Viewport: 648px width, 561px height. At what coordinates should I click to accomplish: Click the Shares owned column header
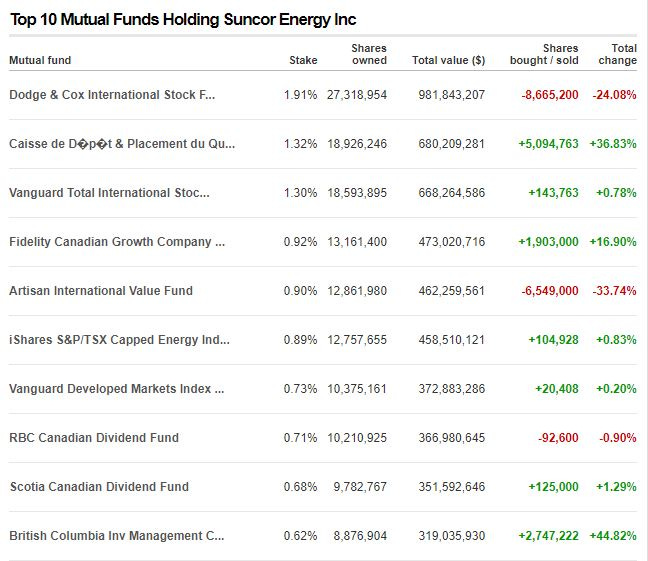click(369, 54)
